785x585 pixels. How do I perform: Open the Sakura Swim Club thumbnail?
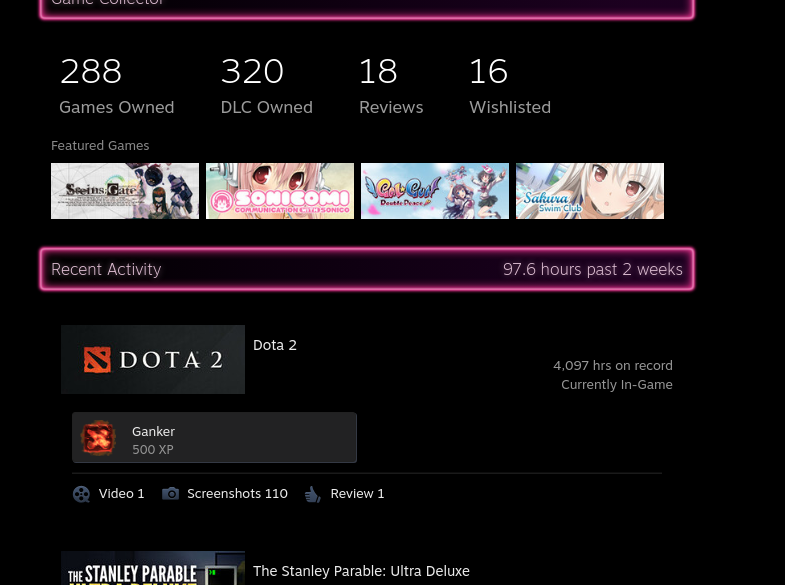pyautogui.click(x=590, y=191)
